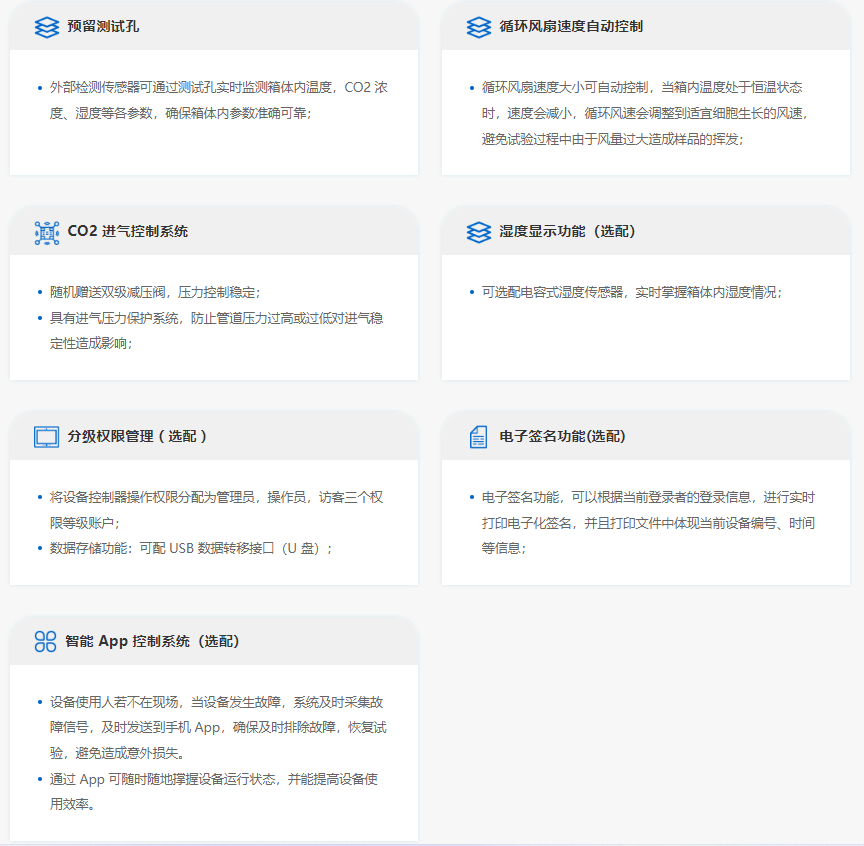This screenshot has width=864, height=846.
Task: Click the four-circle icon for 智能 App 控制系统
Action: tap(46, 642)
